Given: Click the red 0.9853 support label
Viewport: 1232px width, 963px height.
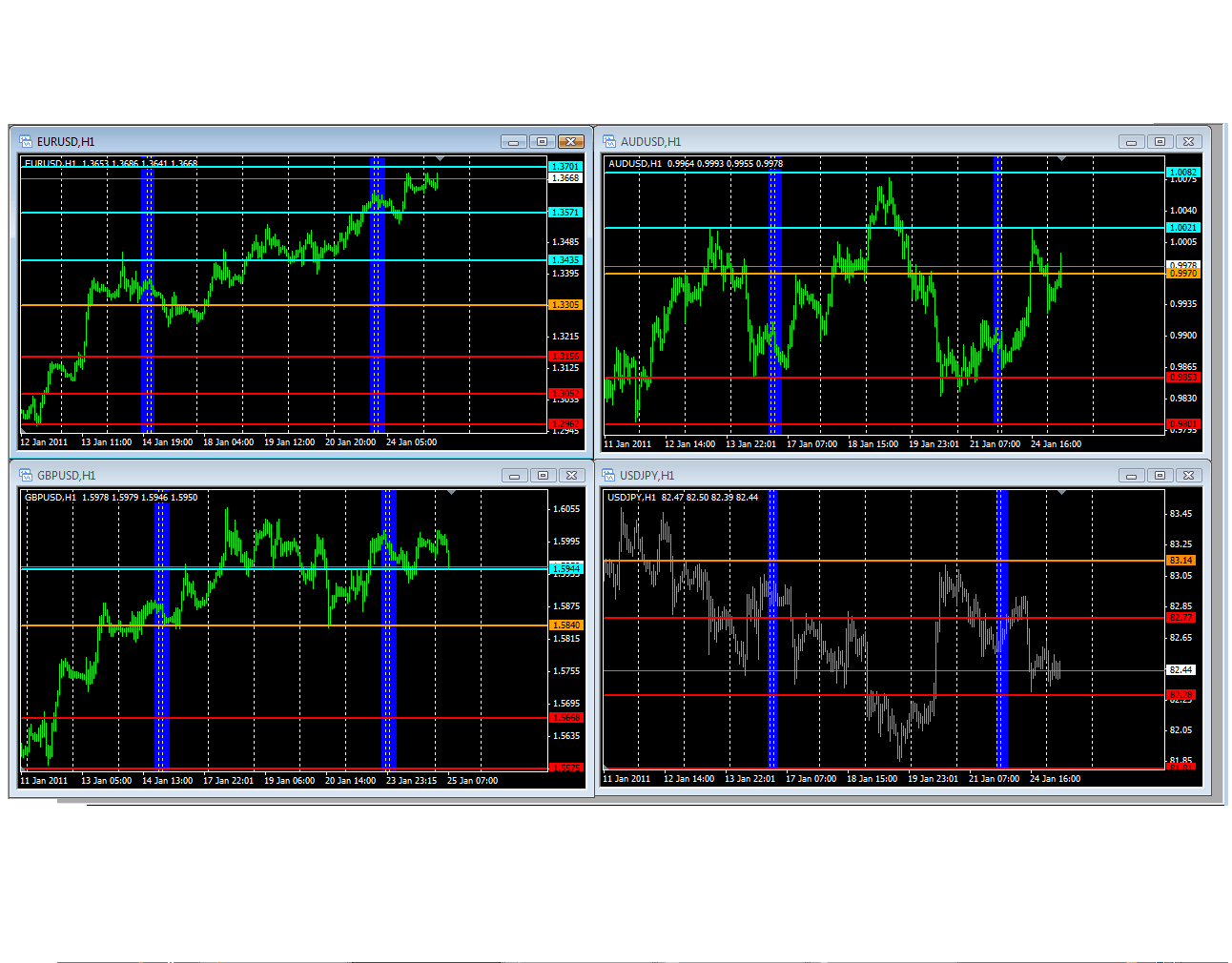Looking at the screenshot, I should pos(1183,378).
